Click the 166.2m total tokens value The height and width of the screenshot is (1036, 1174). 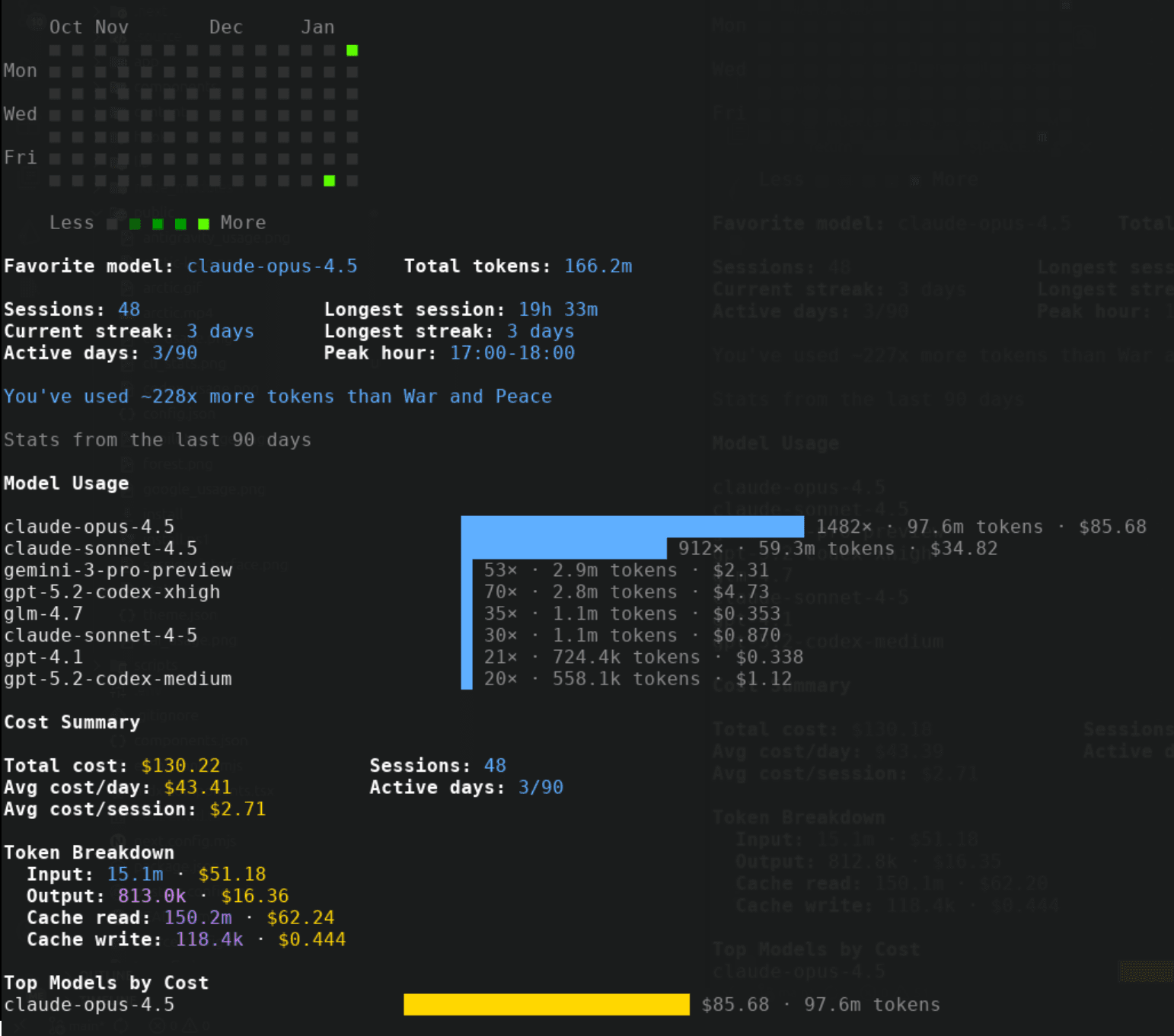tap(598, 266)
